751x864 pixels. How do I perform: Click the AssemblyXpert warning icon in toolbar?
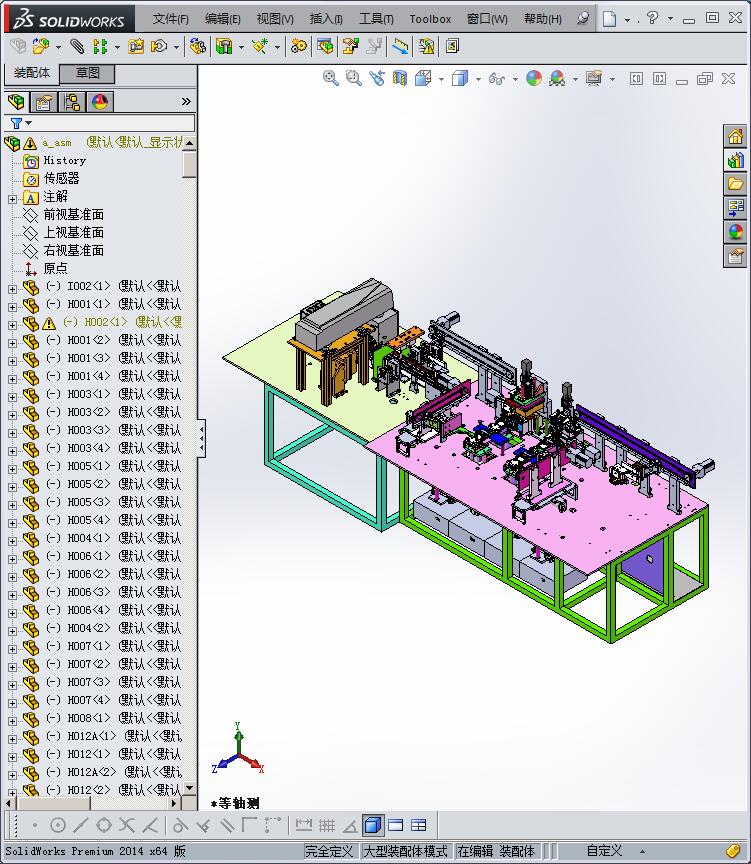[426, 46]
